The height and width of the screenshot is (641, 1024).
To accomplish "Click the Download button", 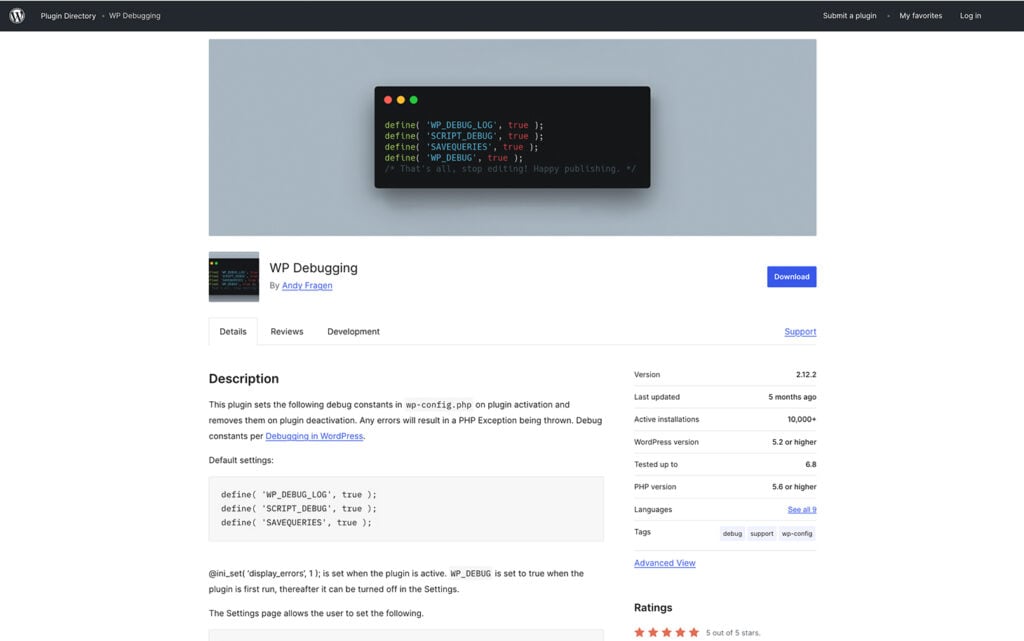I will coord(791,276).
